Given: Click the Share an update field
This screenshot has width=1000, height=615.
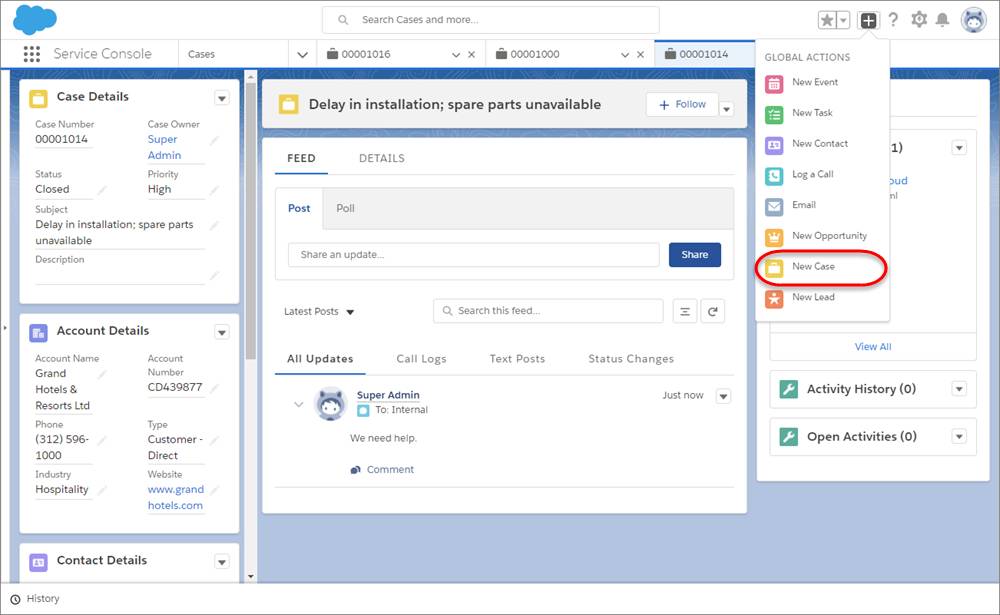Looking at the screenshot, I should coord(473,255).
